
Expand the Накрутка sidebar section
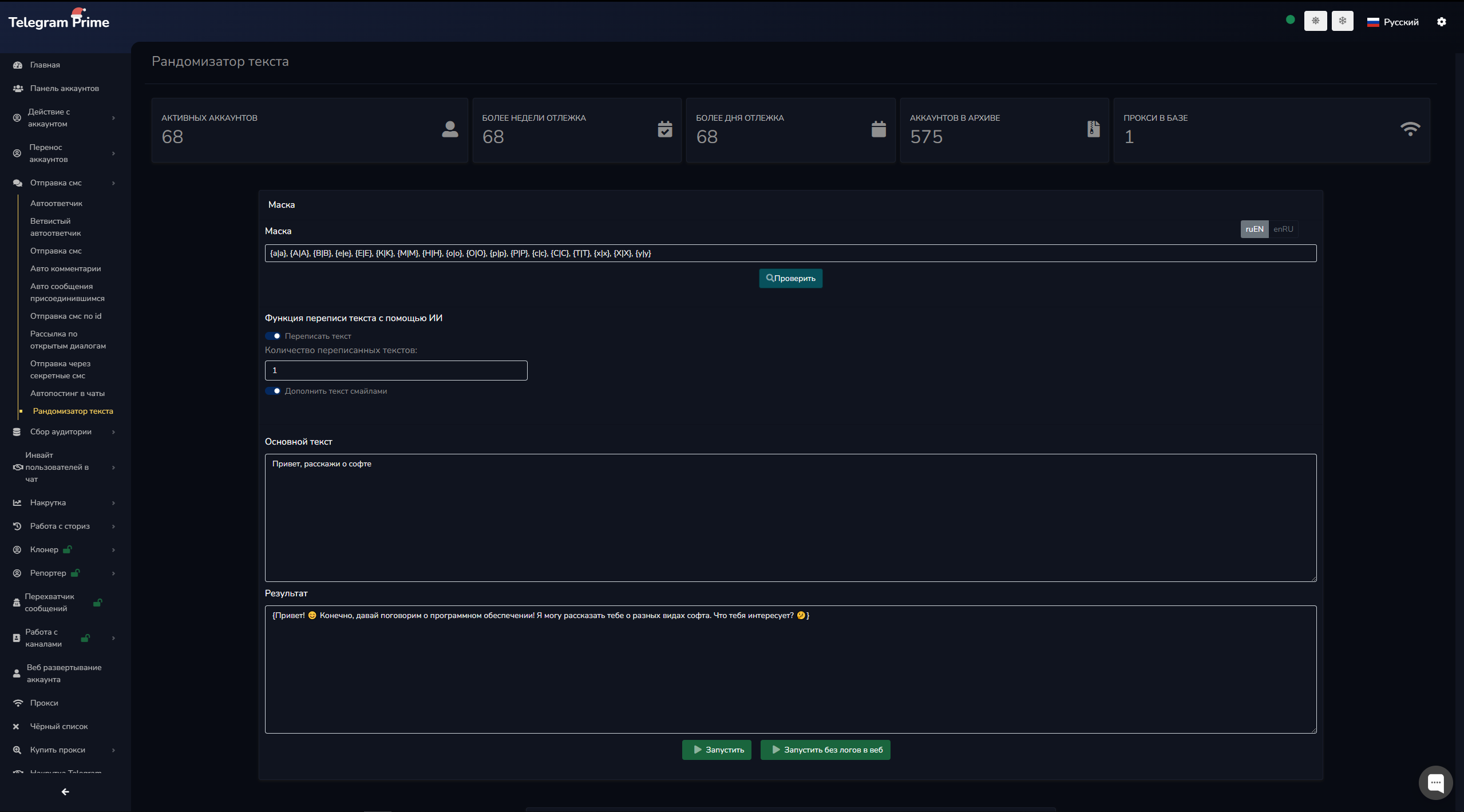coord(48,502)
